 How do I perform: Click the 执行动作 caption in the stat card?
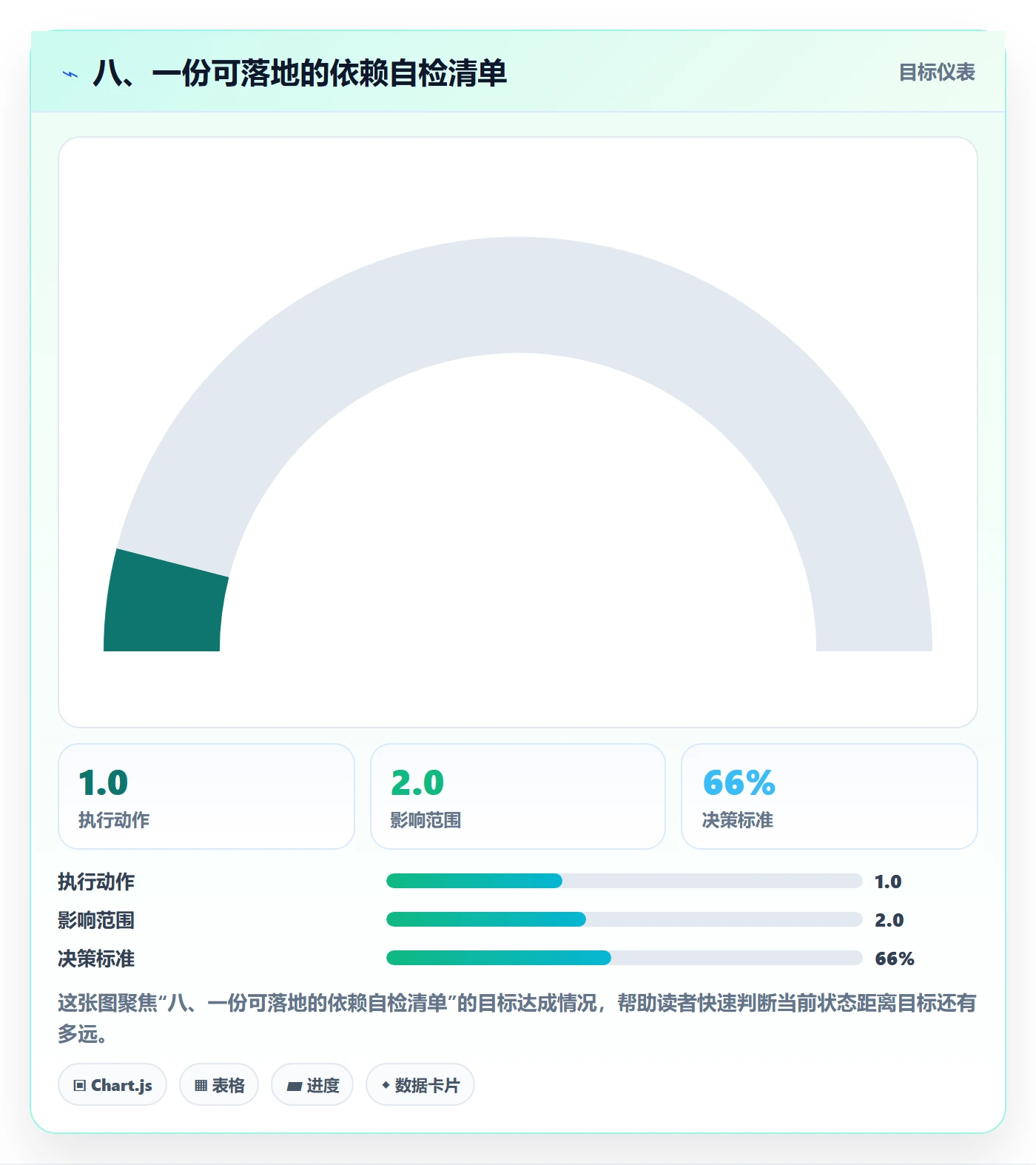(x=114, y=820)
